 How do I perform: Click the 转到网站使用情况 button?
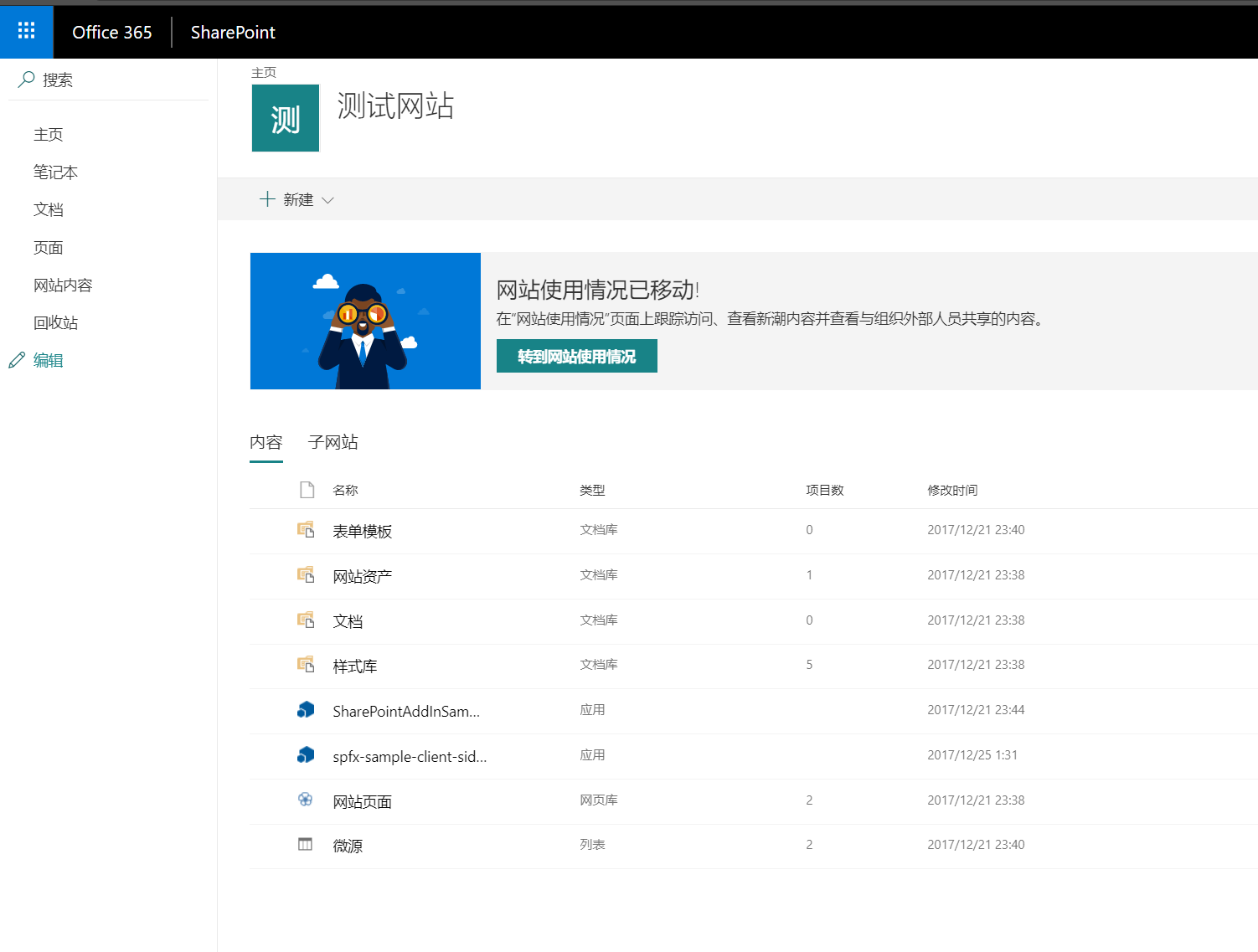coord(576,356)
